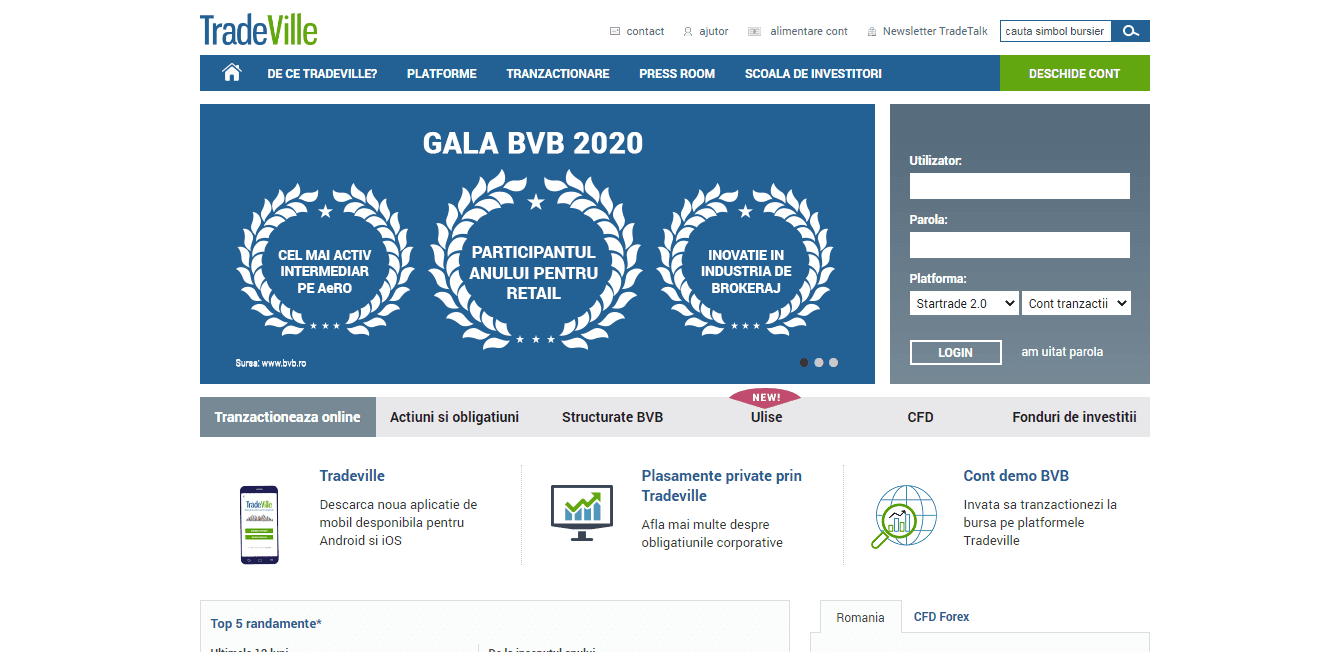Click the Utilizator input field
Image resolution: width=1338 pixels, height=652 pixels.
tap(1019, 186)
